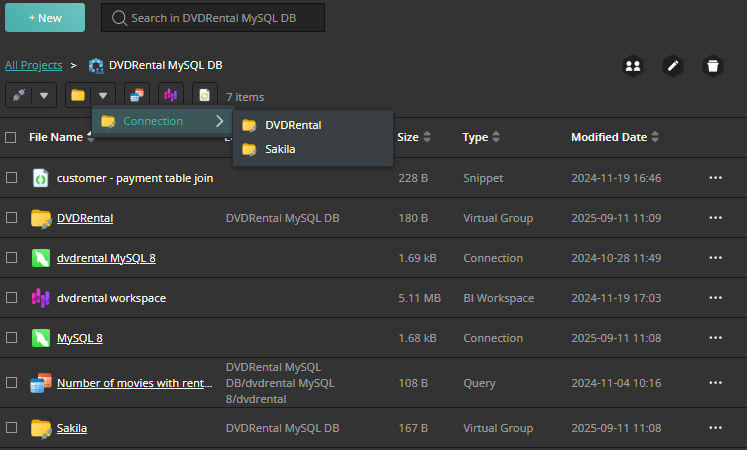747x450 pixels.
Task: Choose DVDRental from the Connection submenu
Action: click(x=293, y=125)
